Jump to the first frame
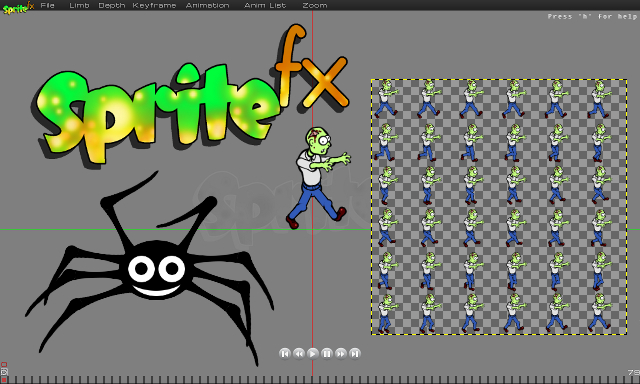The width and height of the screenshot is (640, 384). point(285,353)
